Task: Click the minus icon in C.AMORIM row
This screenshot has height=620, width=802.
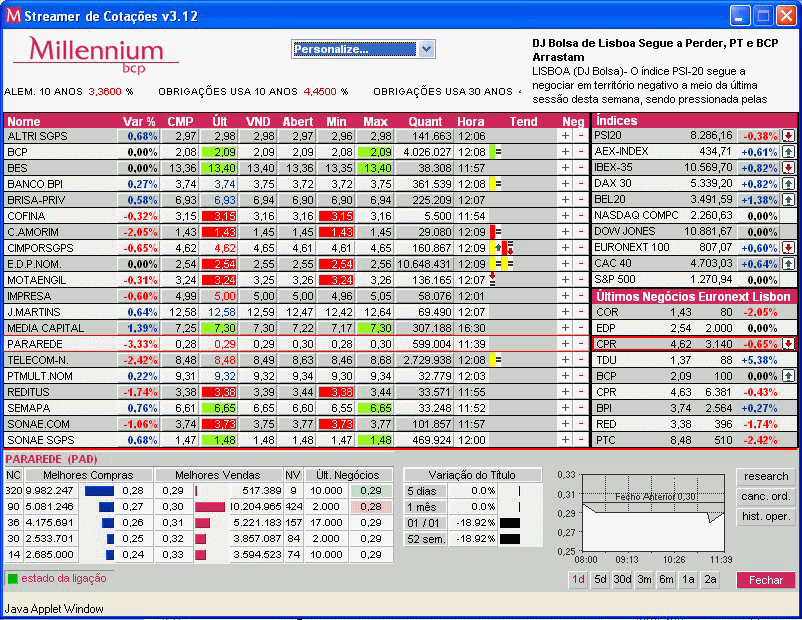Action: click(581, 232)
